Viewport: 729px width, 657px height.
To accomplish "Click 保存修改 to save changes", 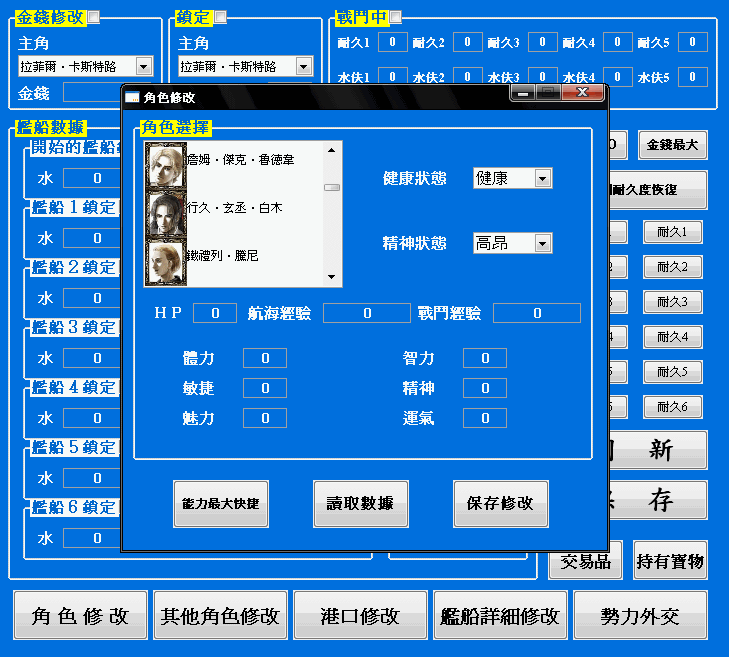I will coord(500,503).
